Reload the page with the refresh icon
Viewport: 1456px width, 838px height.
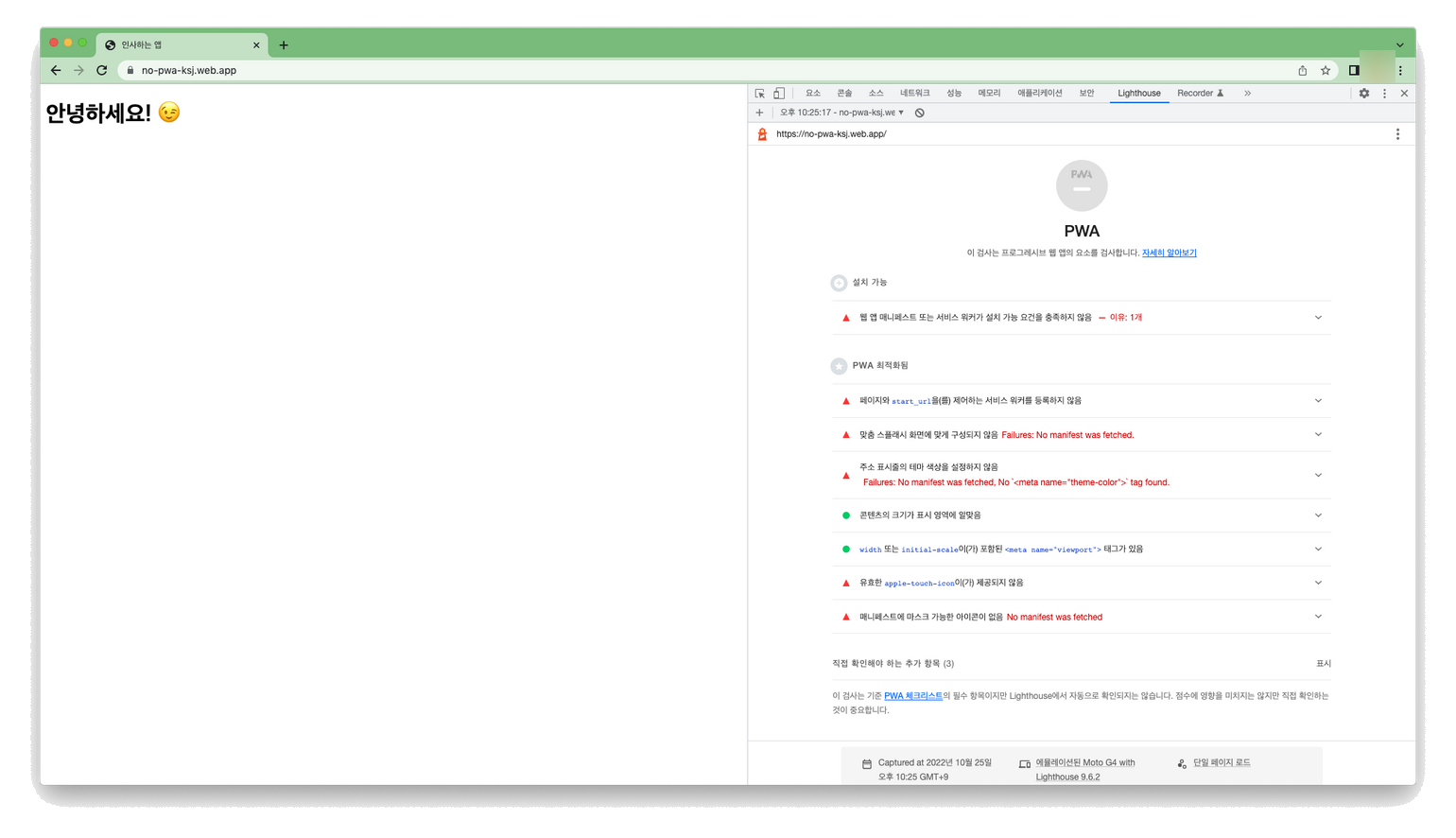(102, 70)
